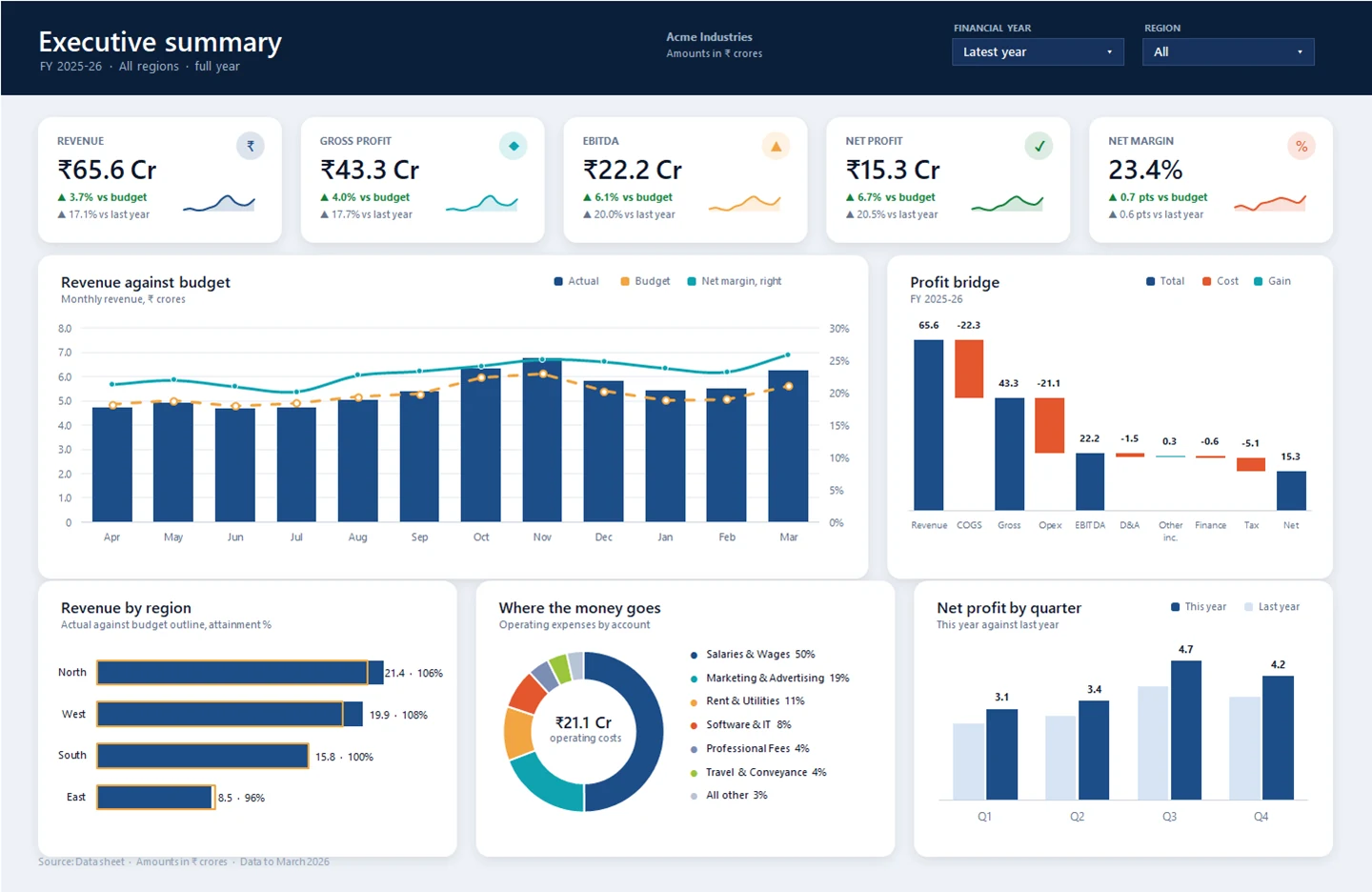Toggle the Net margin, right legend entry
Viewport: 1372px width, 892px height.
coord(735,281)
